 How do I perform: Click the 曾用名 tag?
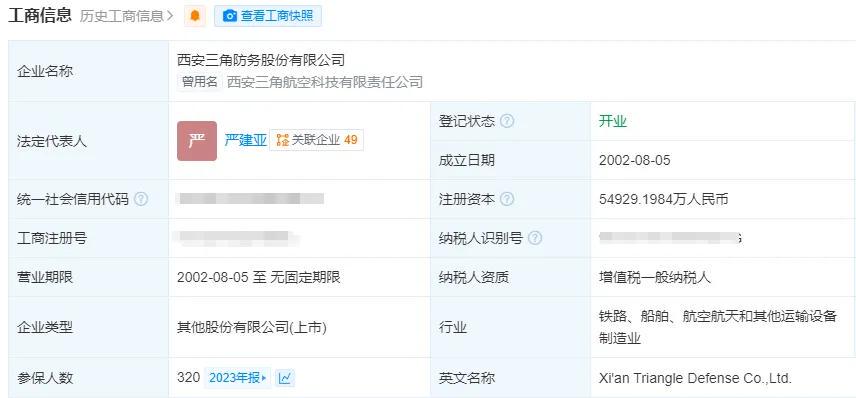[x=200, y=82]
